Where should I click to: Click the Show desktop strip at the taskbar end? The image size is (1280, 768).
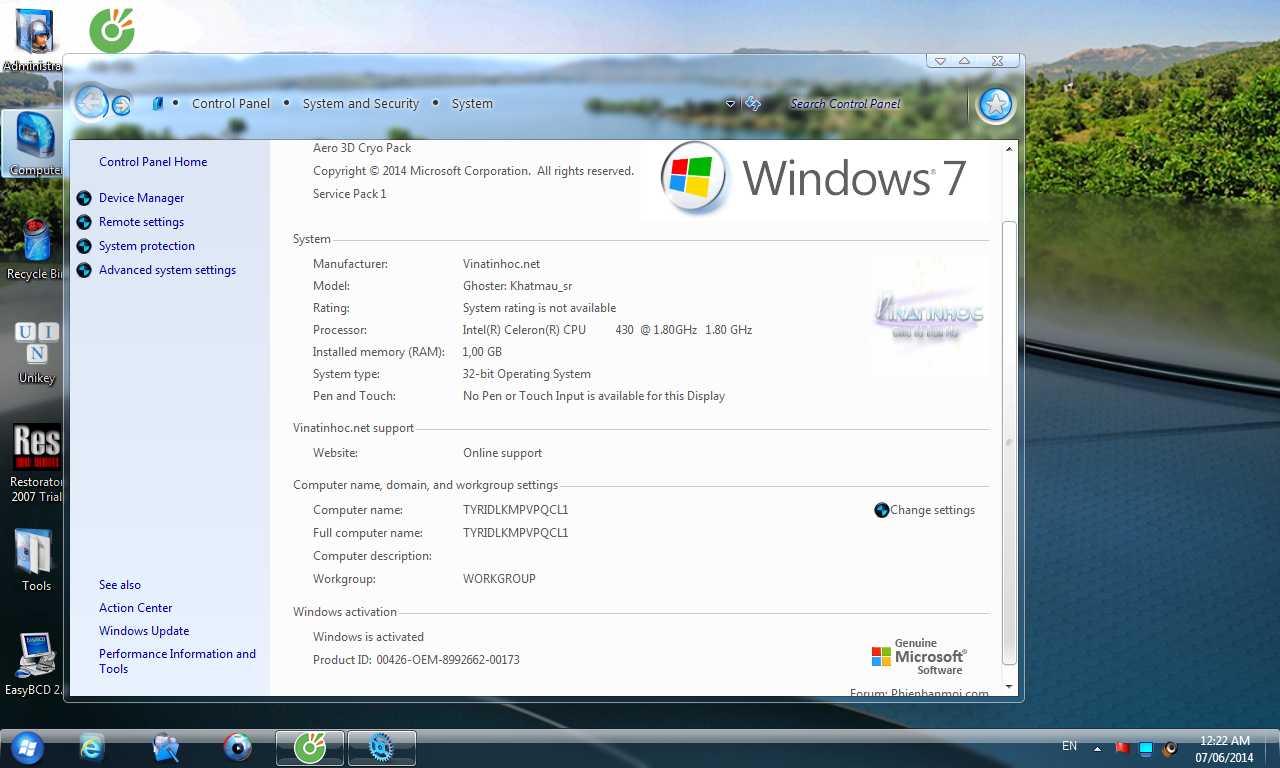click(x=1273, y=748)
